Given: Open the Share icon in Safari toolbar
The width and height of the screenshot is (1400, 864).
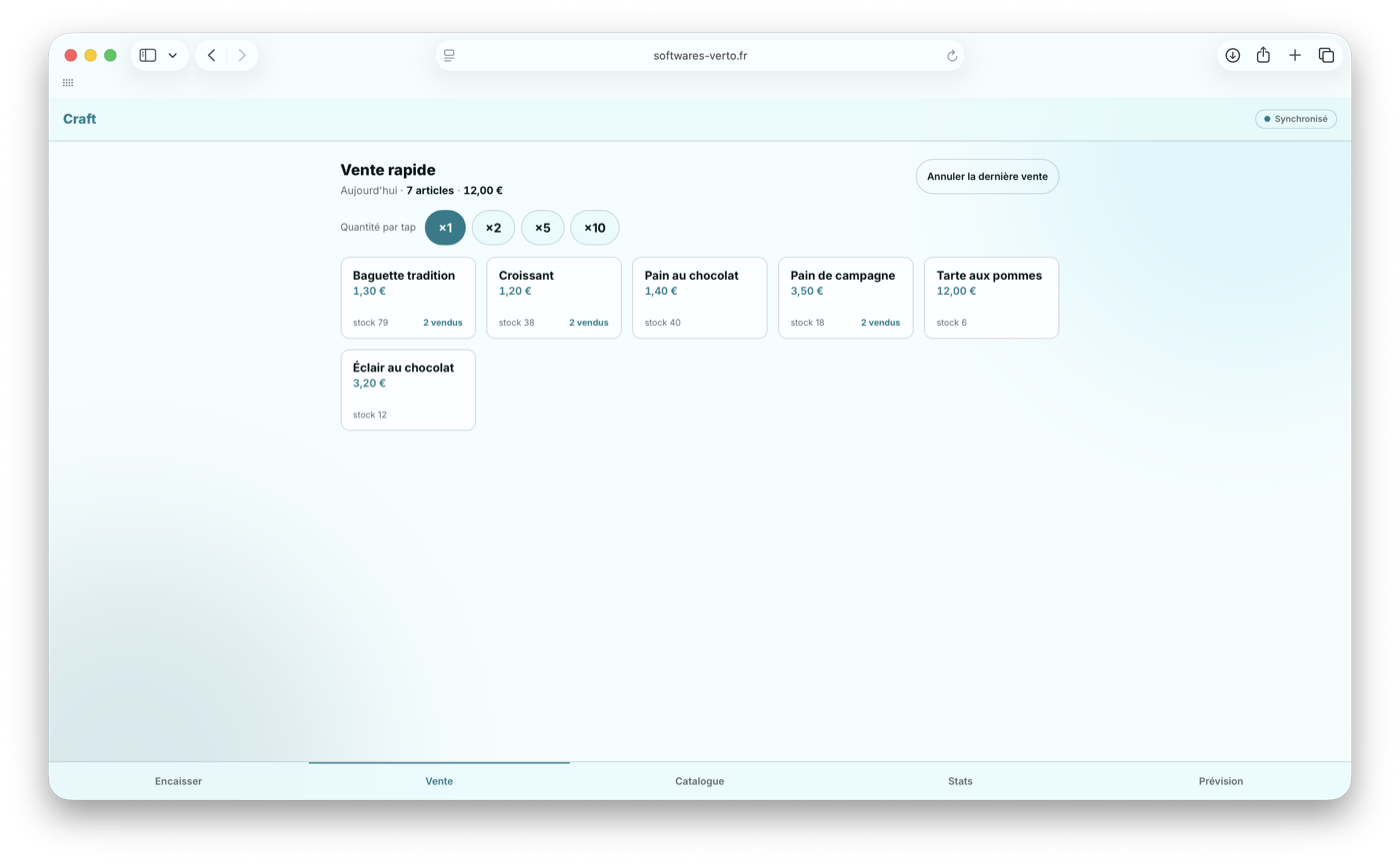Looking at the screenshot, I should [1263, 56].
